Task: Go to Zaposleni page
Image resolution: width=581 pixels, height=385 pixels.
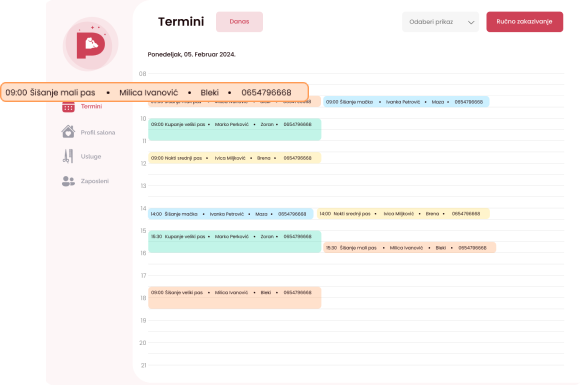Action: point(95,181)
